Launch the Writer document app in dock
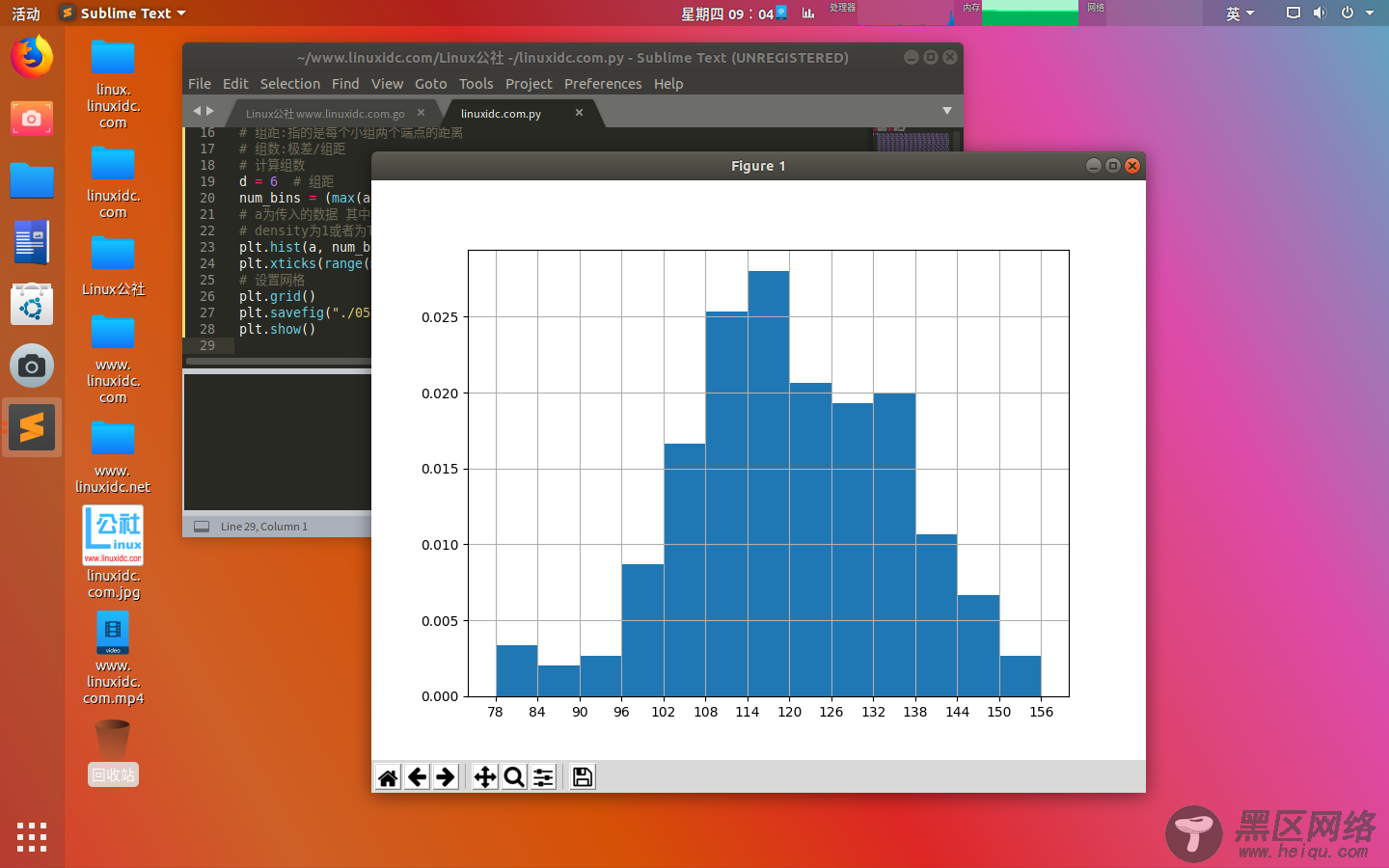 click(32, 242)
